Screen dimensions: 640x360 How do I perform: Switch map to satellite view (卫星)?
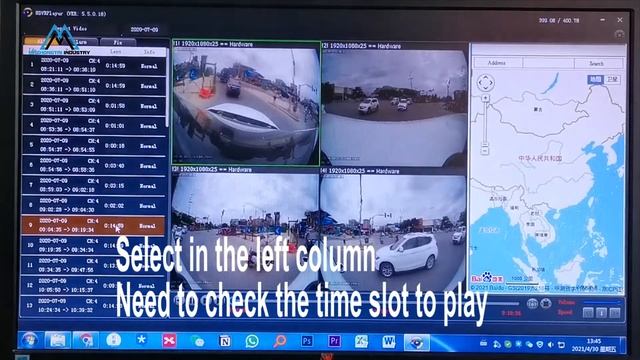click(x=612, y=79)
